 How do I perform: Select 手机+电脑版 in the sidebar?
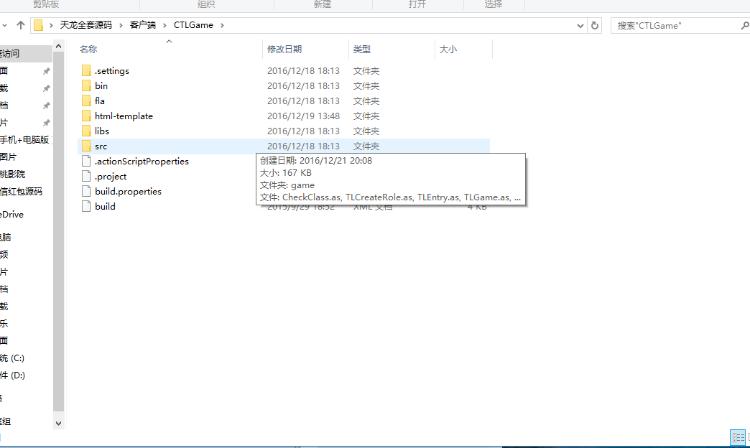coord(24,140)
